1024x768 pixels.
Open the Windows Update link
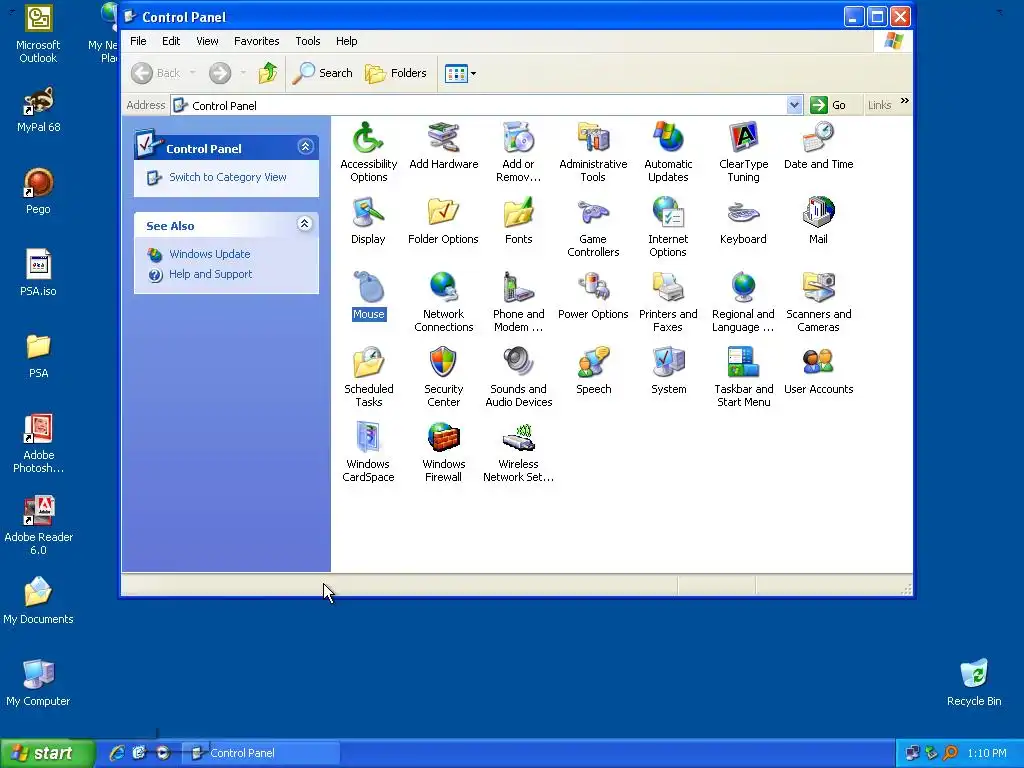coord(210,254)
